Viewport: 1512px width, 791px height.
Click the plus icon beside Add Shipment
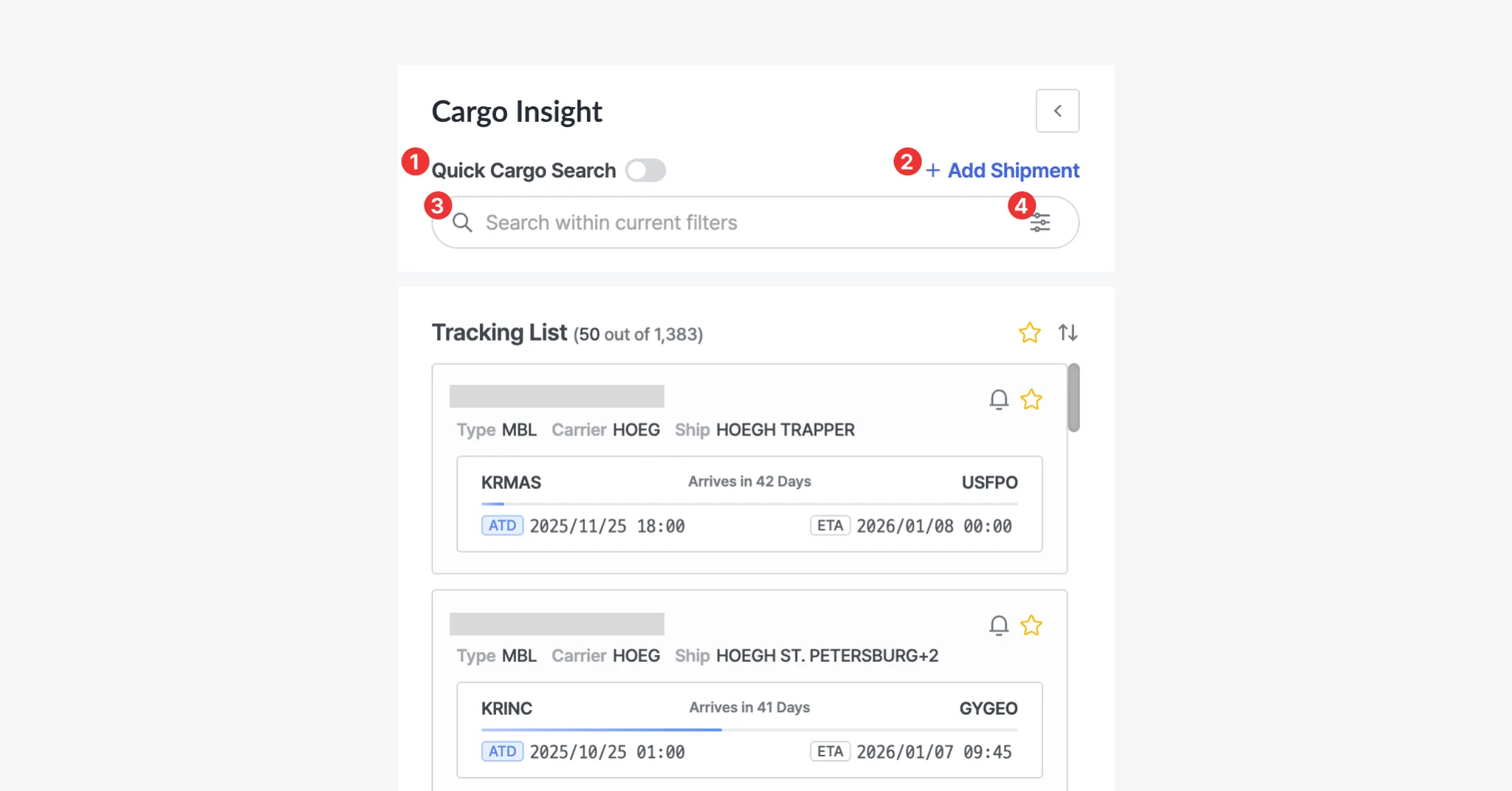(x=933, y=171)
